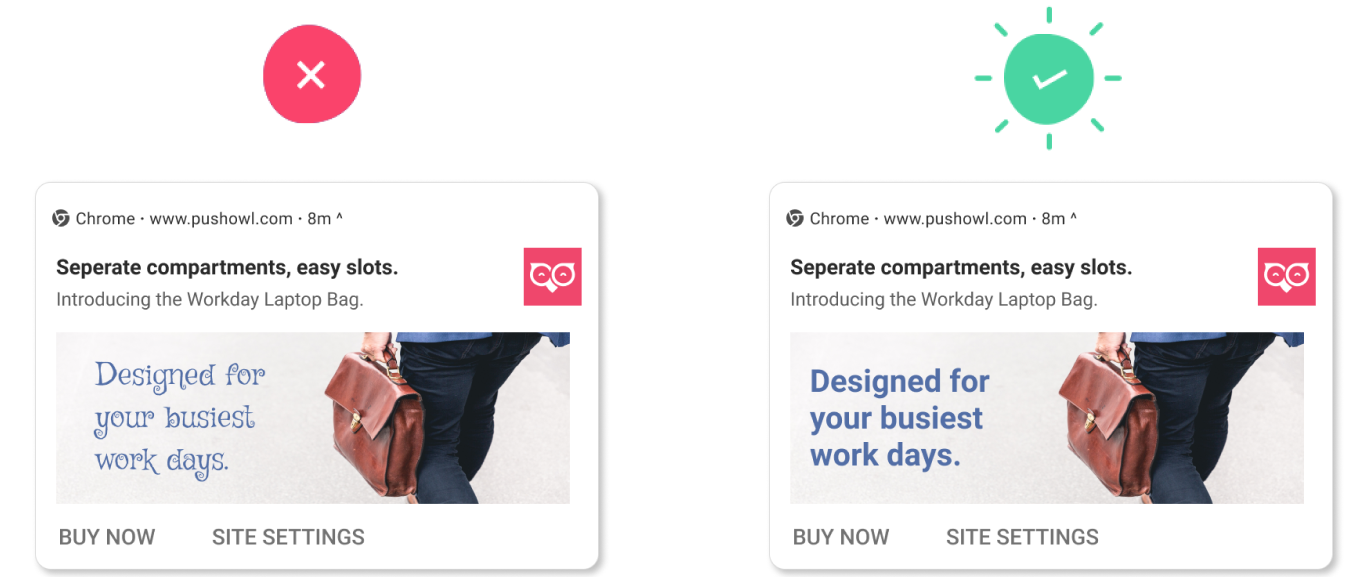
Task: Expand the right notification via its caret symbol
Action: (x=1074, y=218)
